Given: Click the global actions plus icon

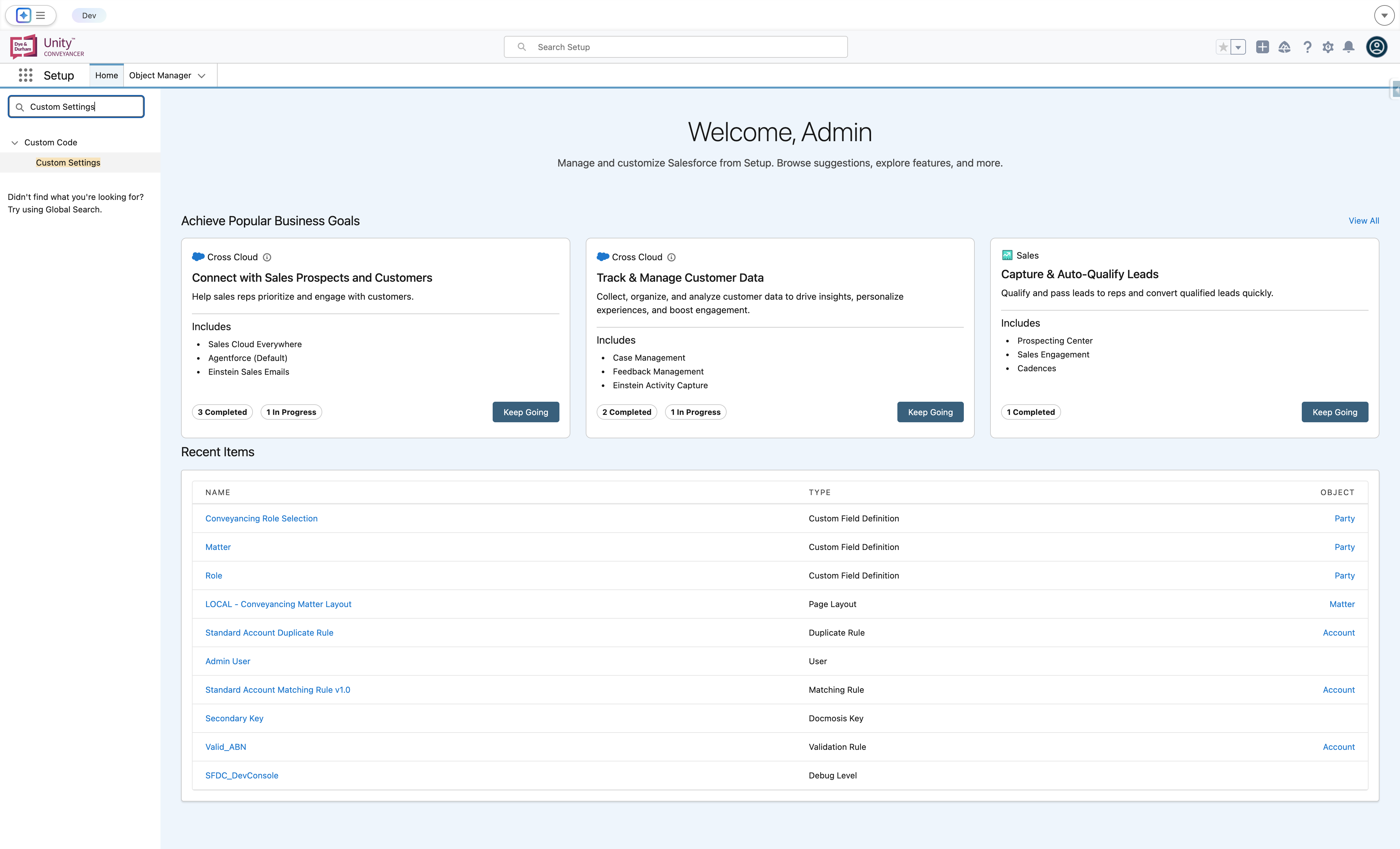Looking at the screenshot, I should click(x=1263, y=47).
